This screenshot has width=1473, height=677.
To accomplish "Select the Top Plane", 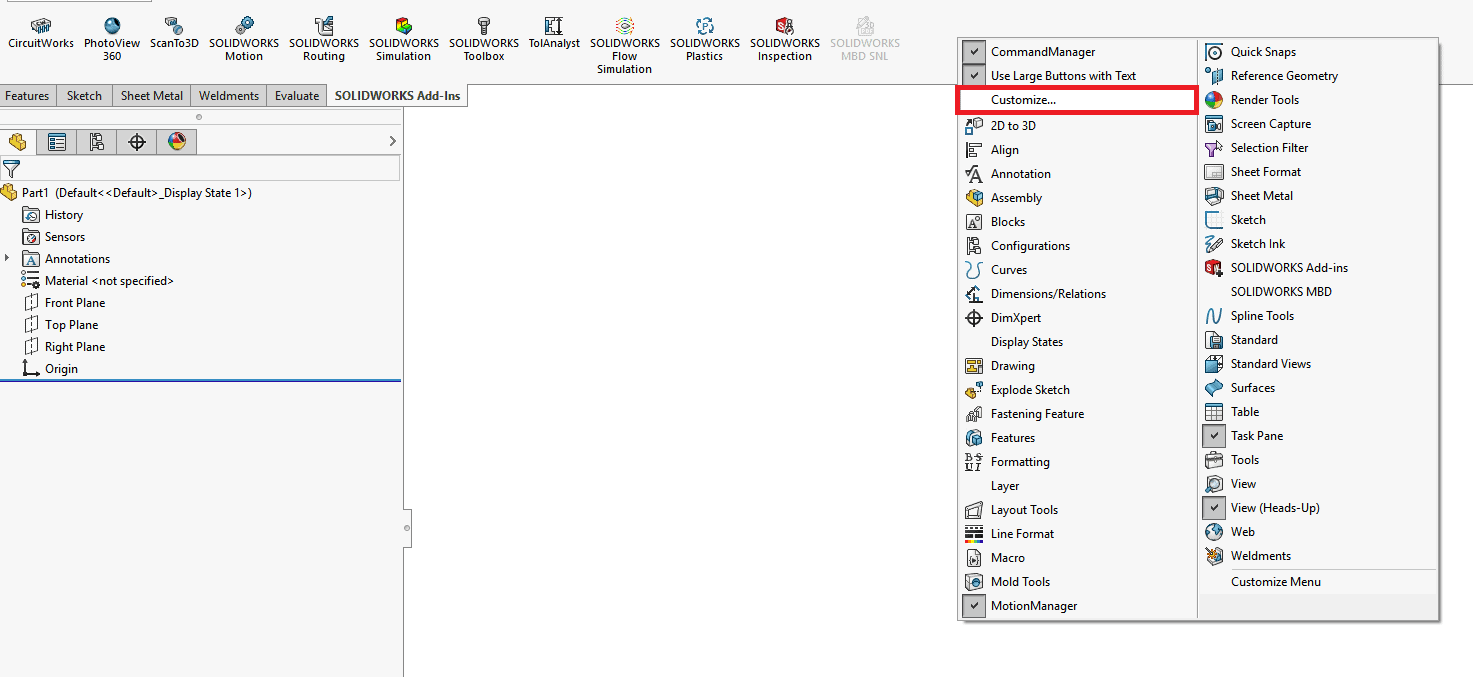I will [60, 325].
